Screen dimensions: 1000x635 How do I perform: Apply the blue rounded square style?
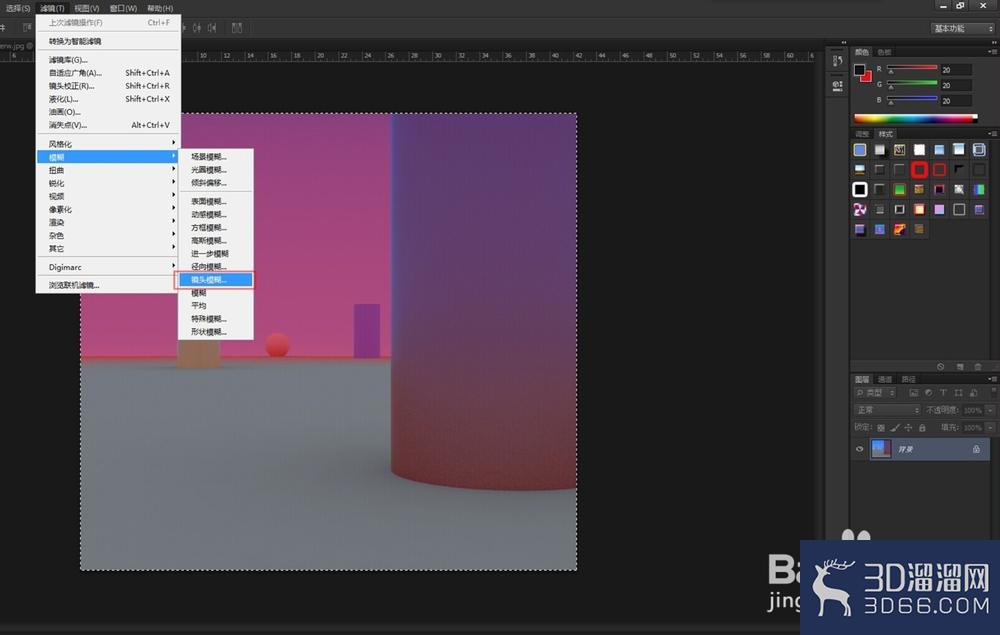pyautogui.click(x=860, y=150)
